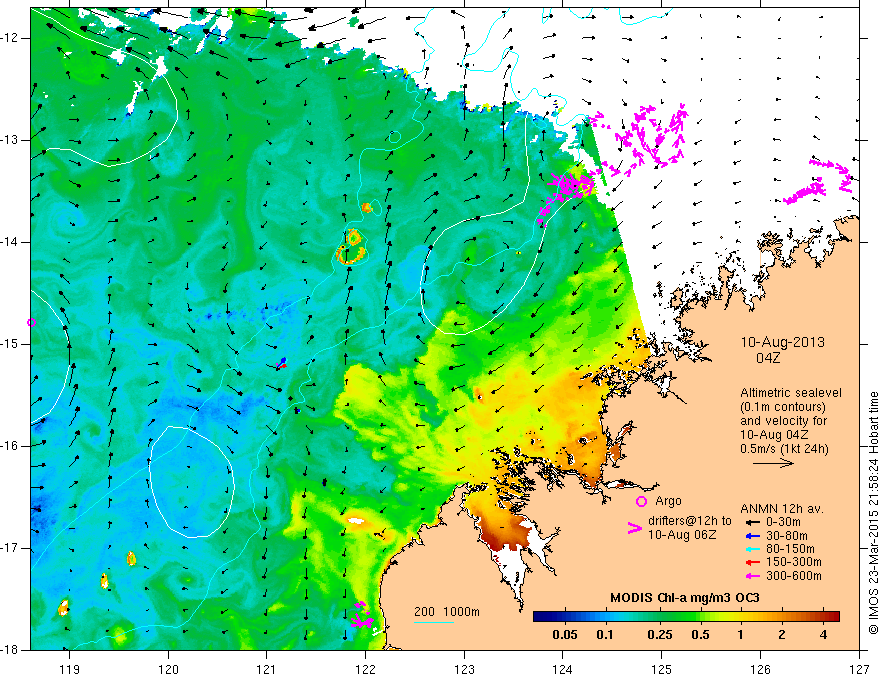Click the magenta 300-600m arrow legend icon
The width and height of the screenshot is (880, 680).
pos(752,576)
